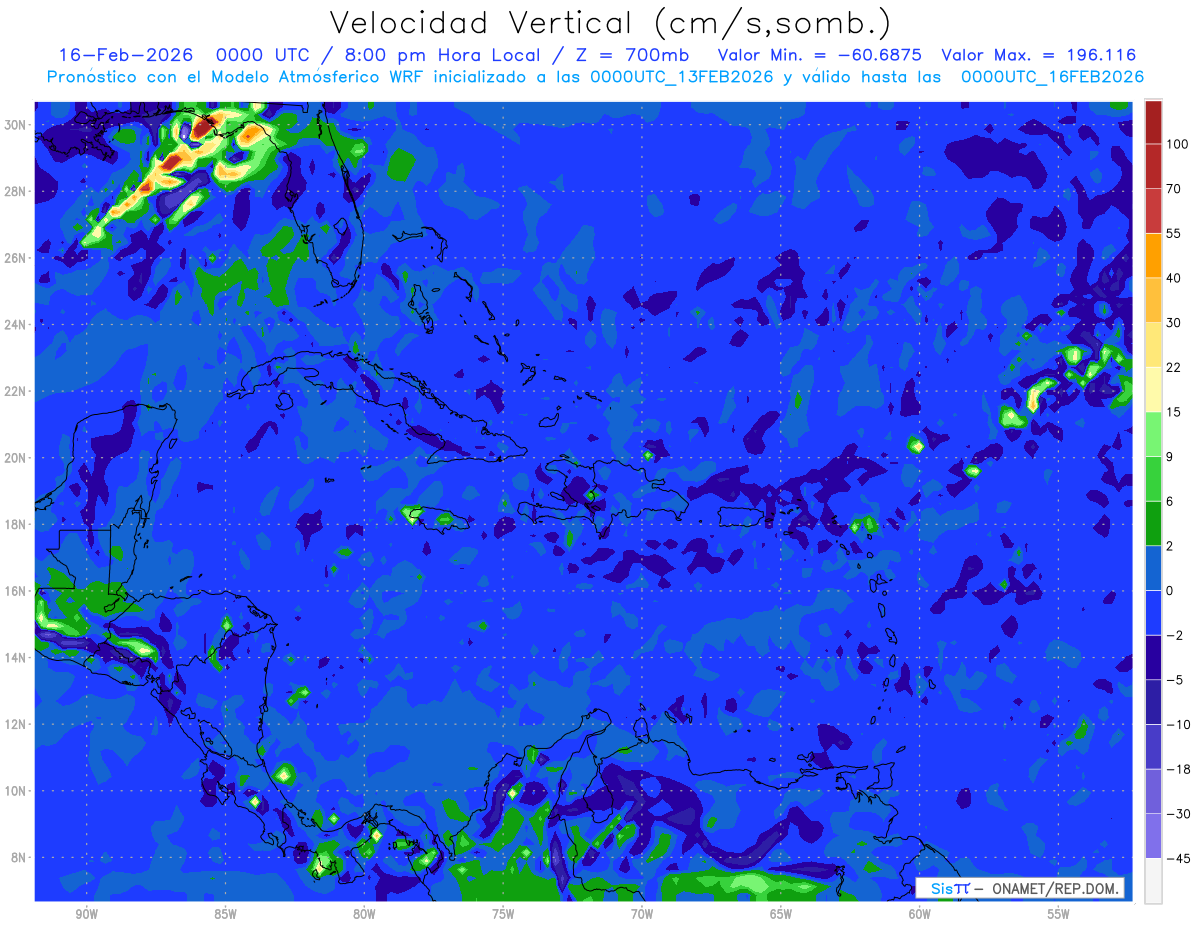Click the '22' colorbar label
Image resolution: width=1200 pixels, height=927 pixels.
coord(1175,367)
